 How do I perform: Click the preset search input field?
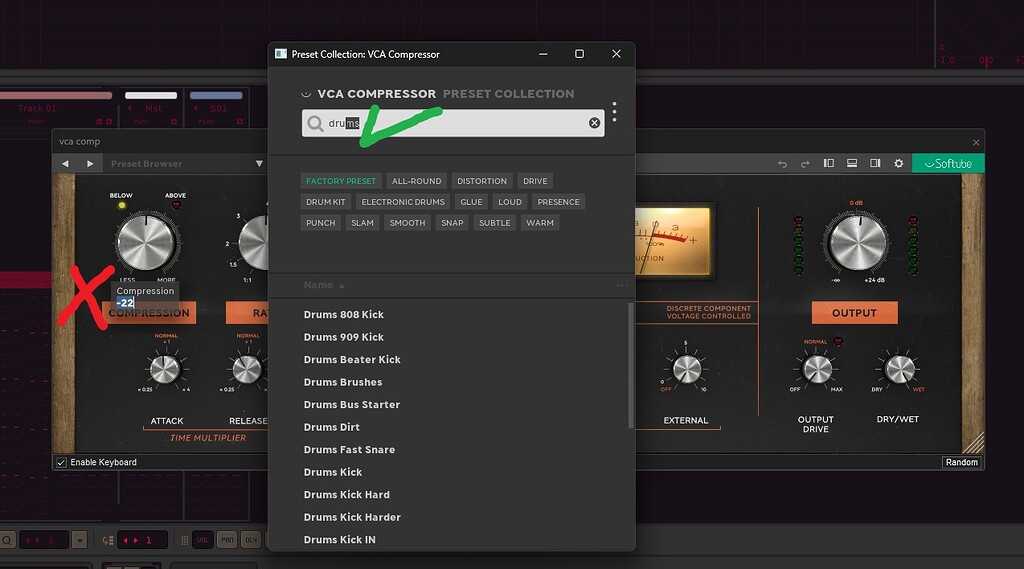(453, 123)
